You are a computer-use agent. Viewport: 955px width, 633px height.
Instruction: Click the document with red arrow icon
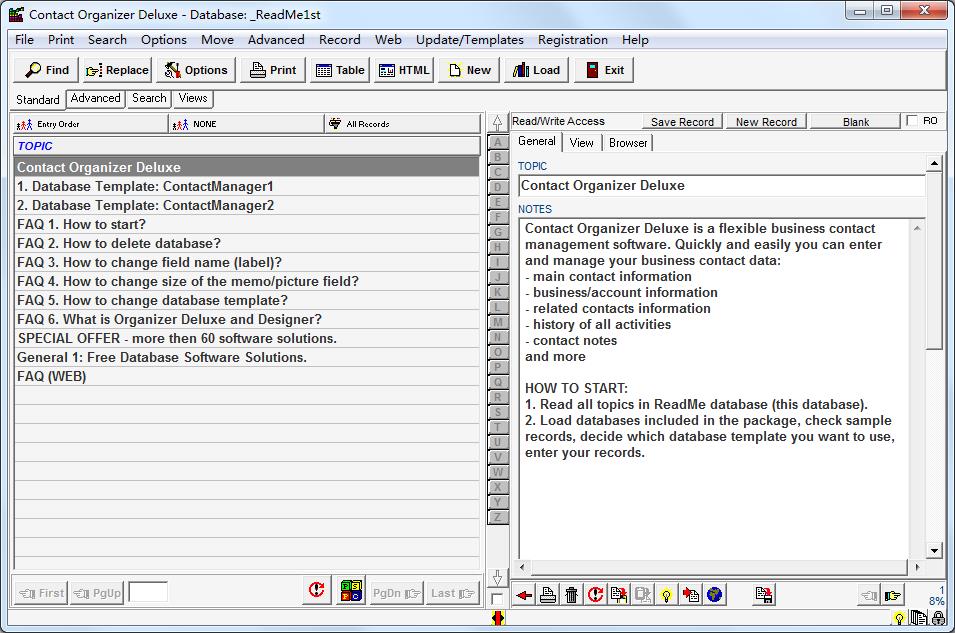pyautogui.click(x=691, y=595)
